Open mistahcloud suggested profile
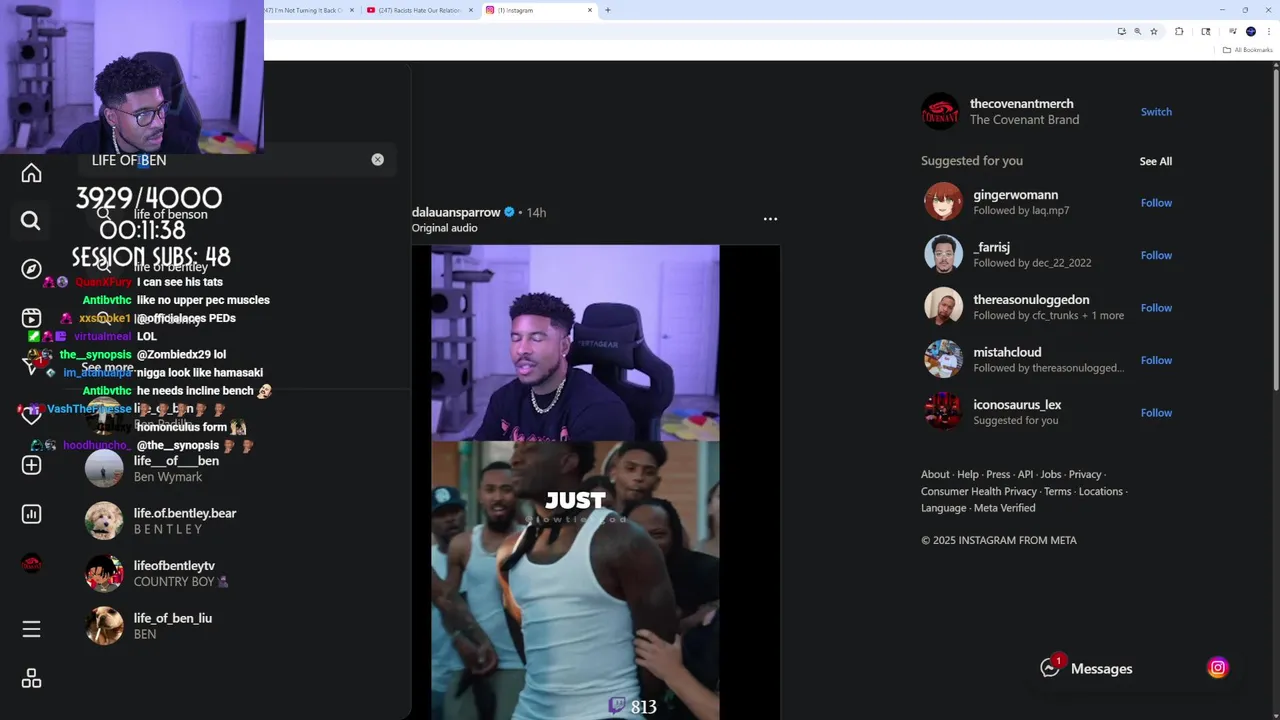Viewport: 1280px width, 720px height. point(1007,352)
